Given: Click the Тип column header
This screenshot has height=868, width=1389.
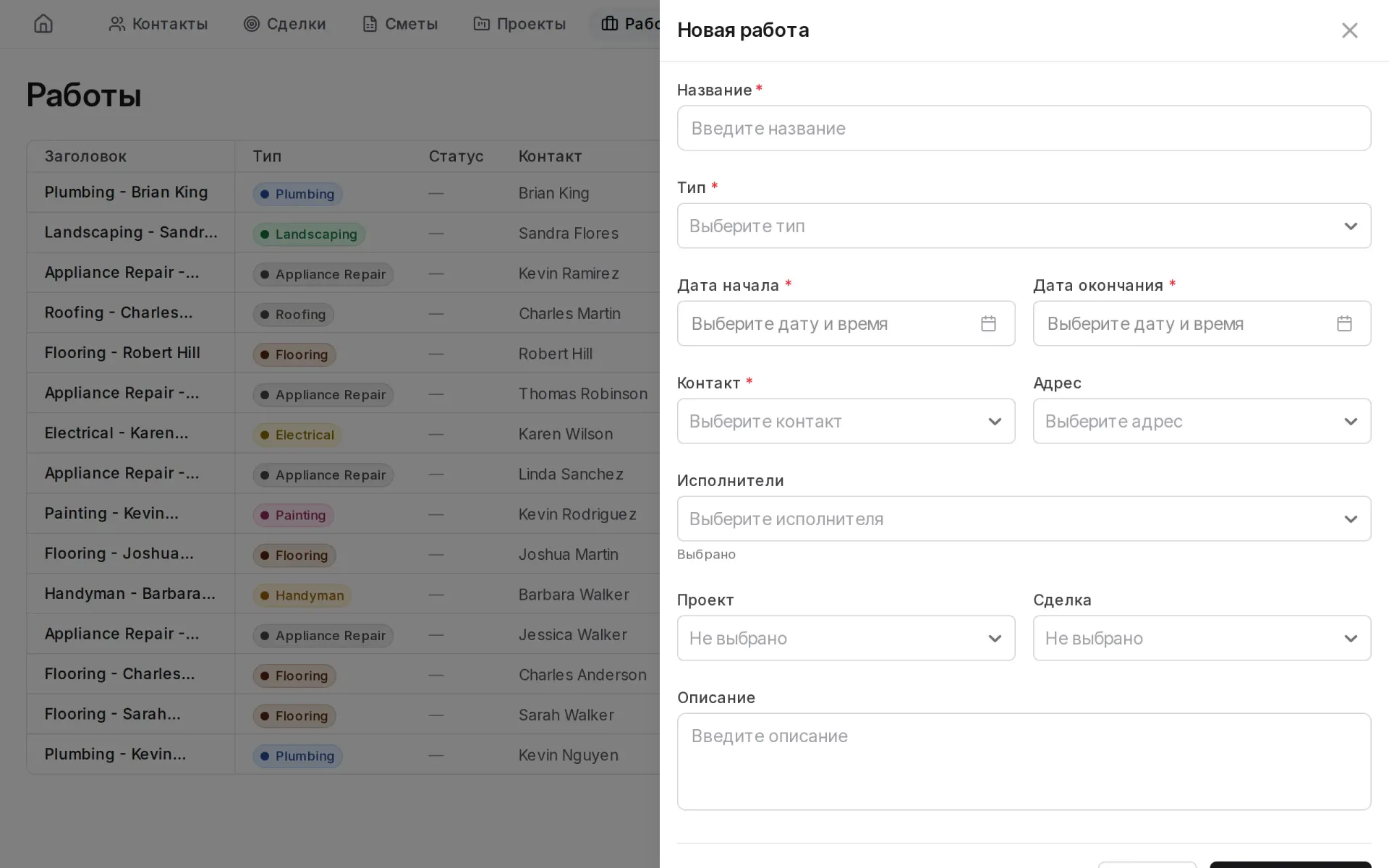Looking at the screenshot, I should coord(267,156).
